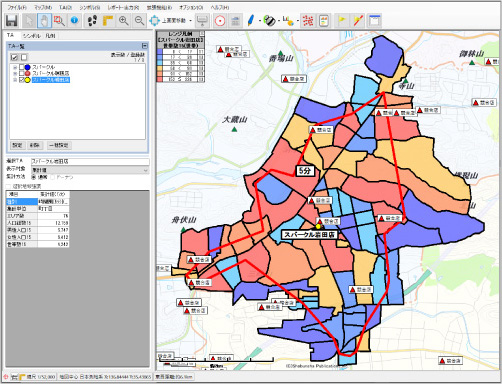
Task: Expand the blue-circle TA tree node
Action: 15,67
